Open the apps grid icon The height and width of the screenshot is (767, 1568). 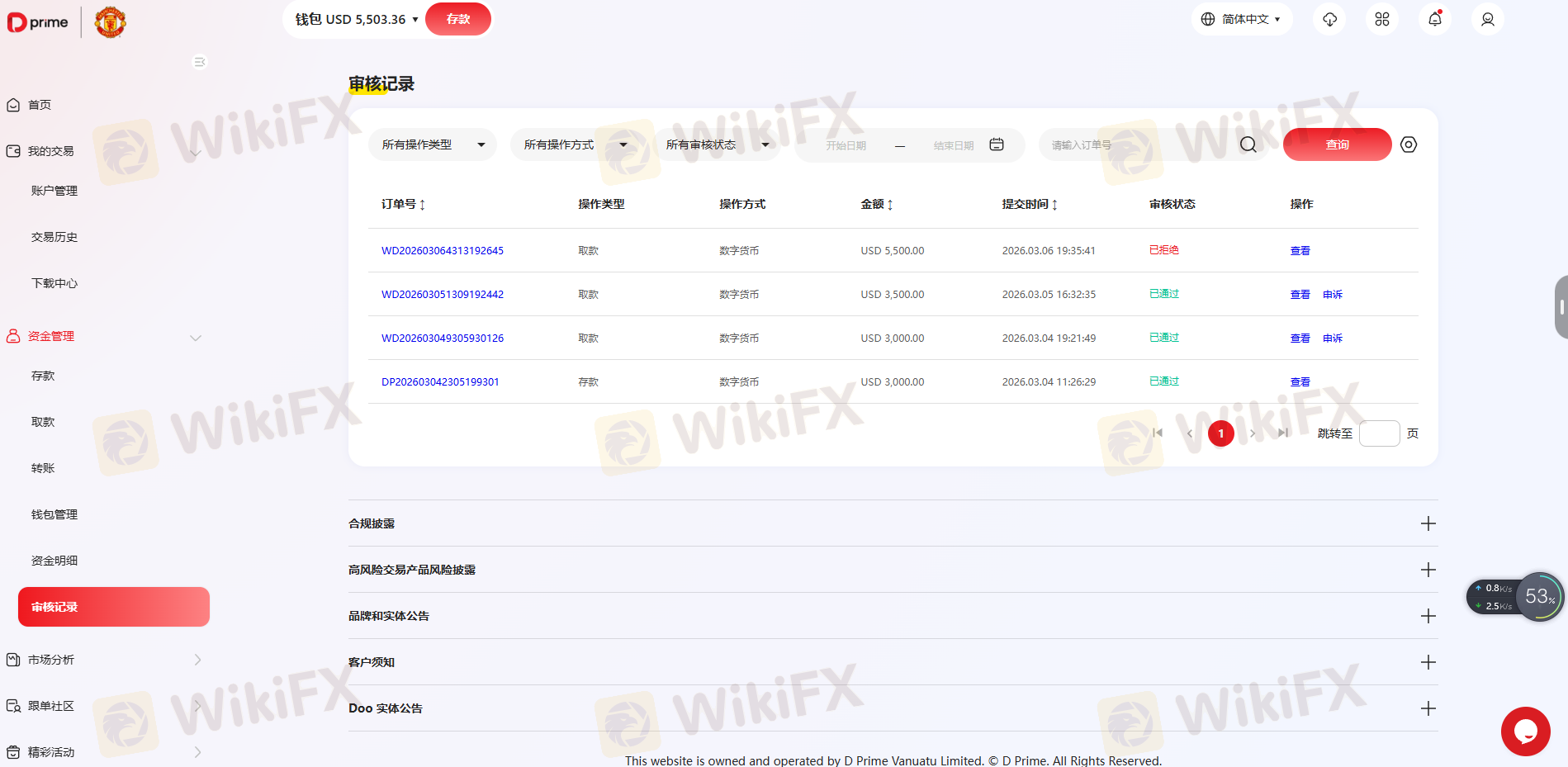pyautogui.click(x=1382, y=19)
